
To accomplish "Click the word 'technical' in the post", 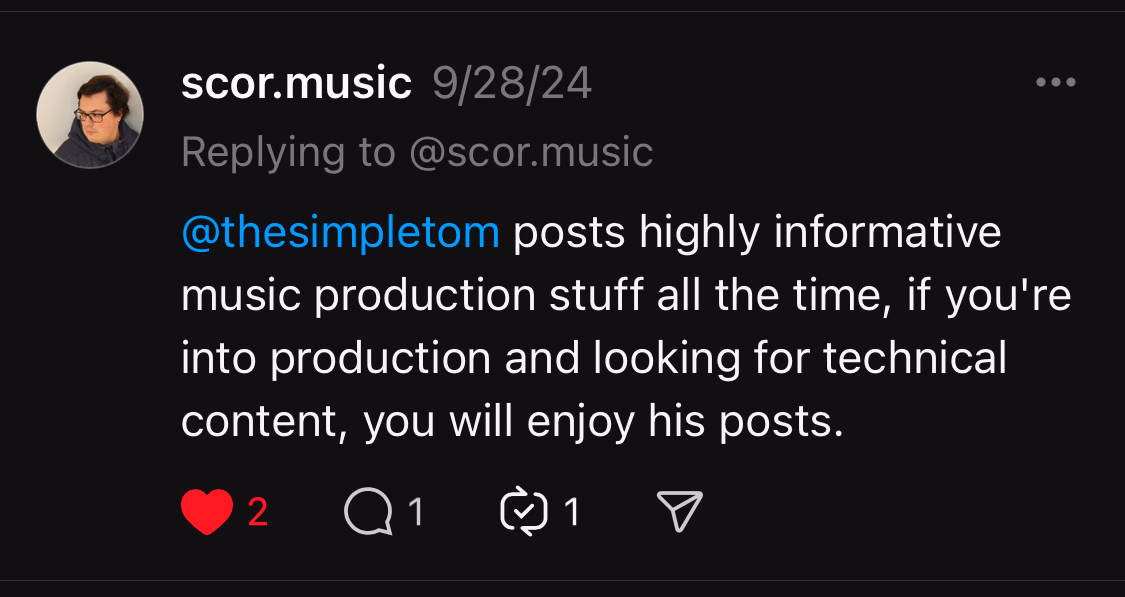I will click(x=914, y=359).
